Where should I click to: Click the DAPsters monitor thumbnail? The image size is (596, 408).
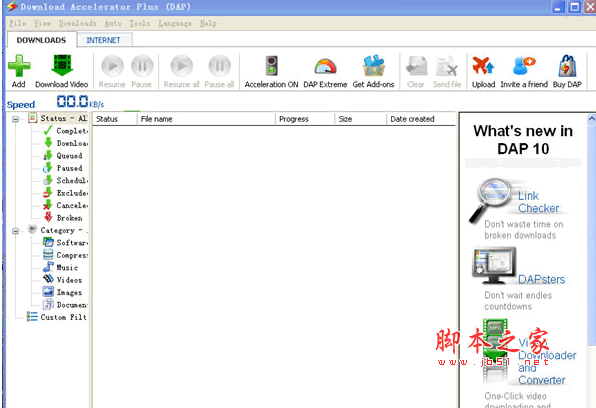click(x=494, y=266)
